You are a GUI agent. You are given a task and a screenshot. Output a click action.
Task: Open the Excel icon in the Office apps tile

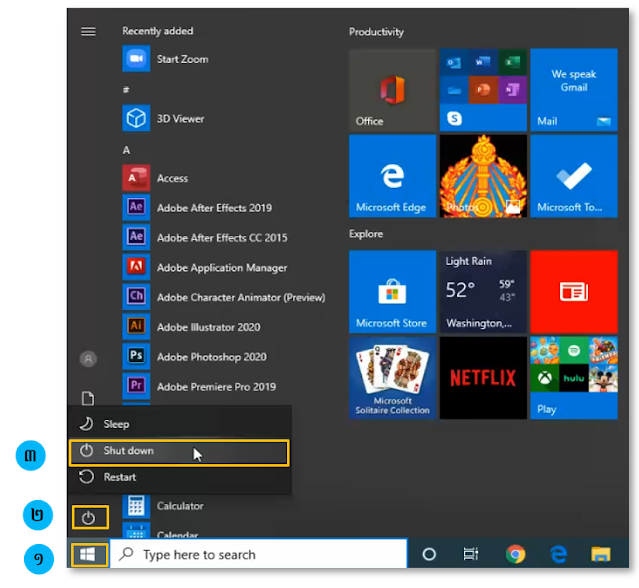(512, 62)
